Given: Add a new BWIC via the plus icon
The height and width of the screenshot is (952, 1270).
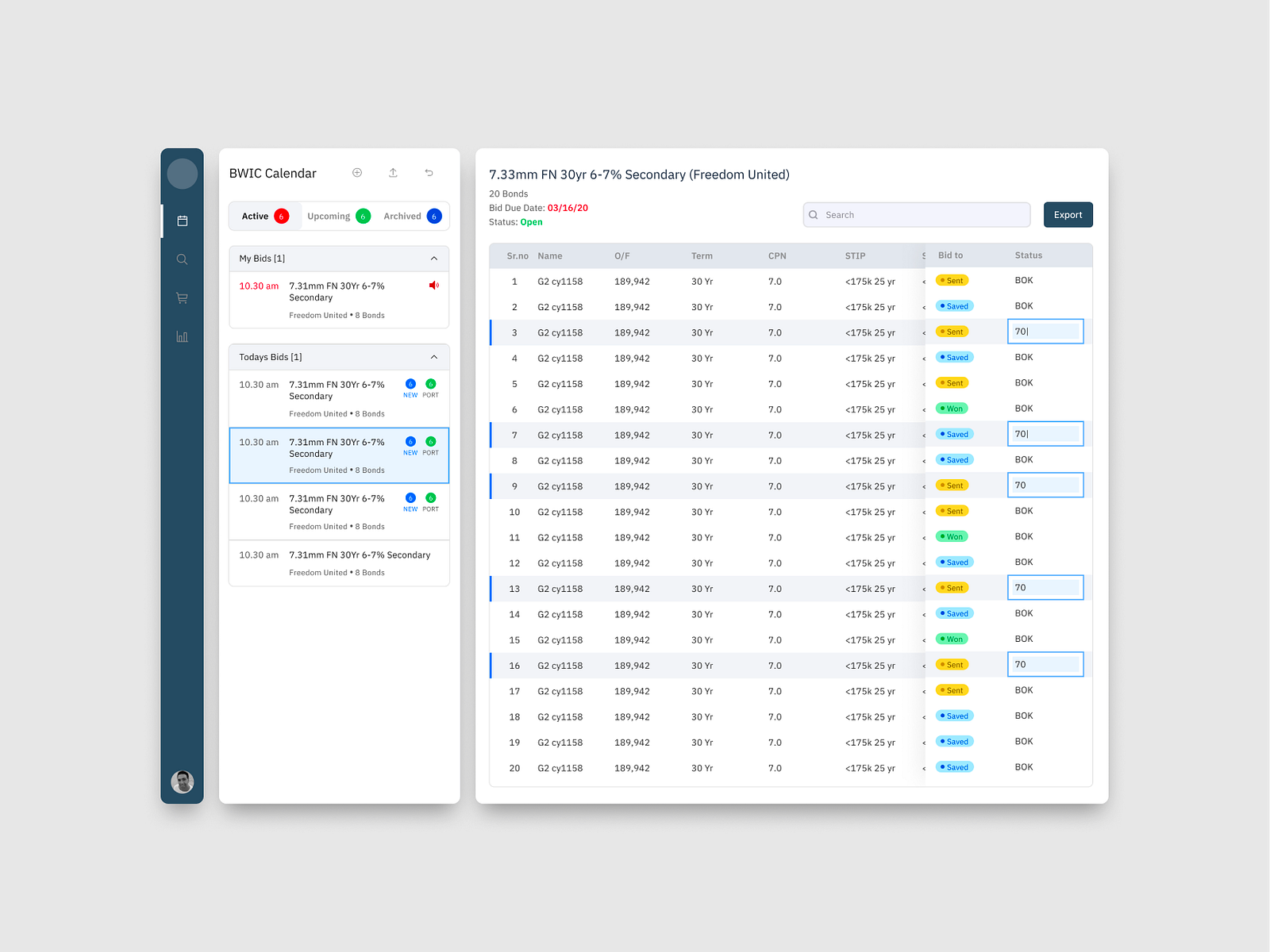Looking at the screenshot, I should (x=356, y=172).
